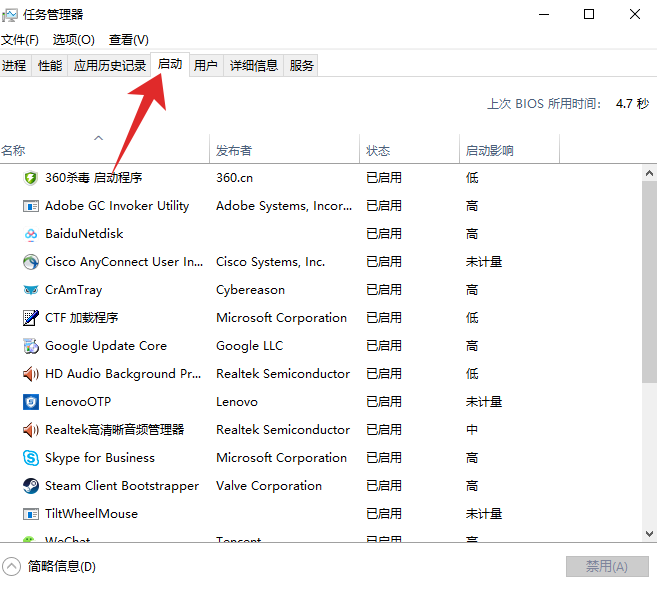
Task: Click the sort arrow above 名称 column
Action: [98, 138]
